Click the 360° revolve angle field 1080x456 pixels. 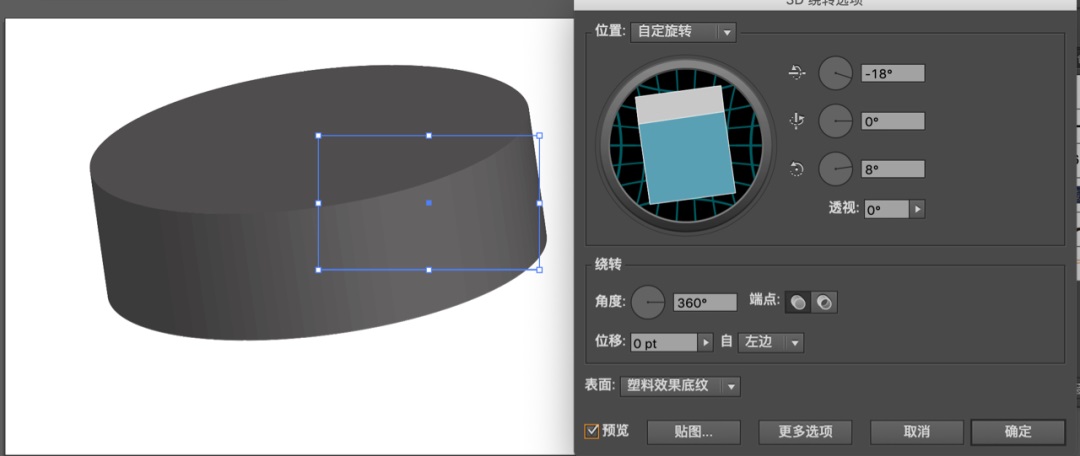coord(704,303)
